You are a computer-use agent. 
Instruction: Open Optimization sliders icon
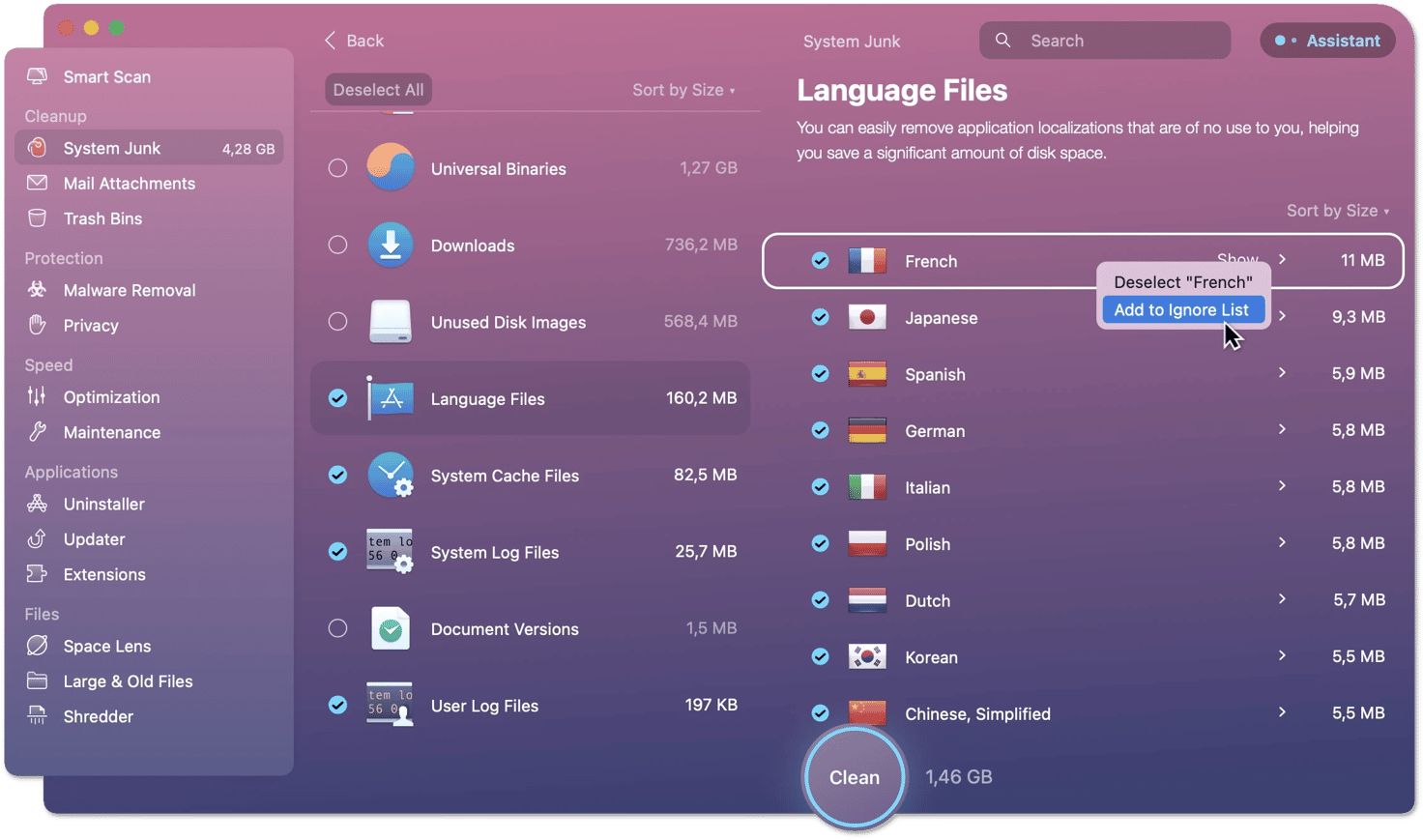pyautogui.click(x=37, y=396)
